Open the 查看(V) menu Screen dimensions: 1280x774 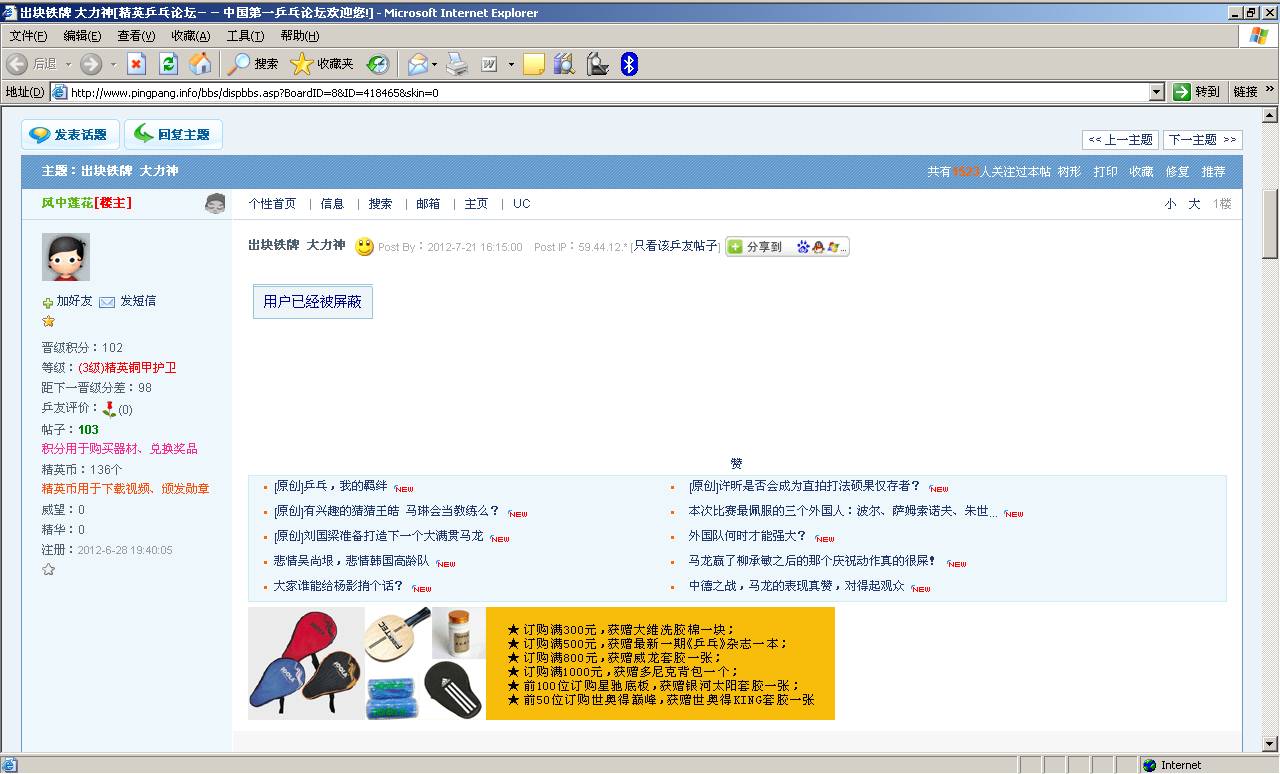pos(136,36)
